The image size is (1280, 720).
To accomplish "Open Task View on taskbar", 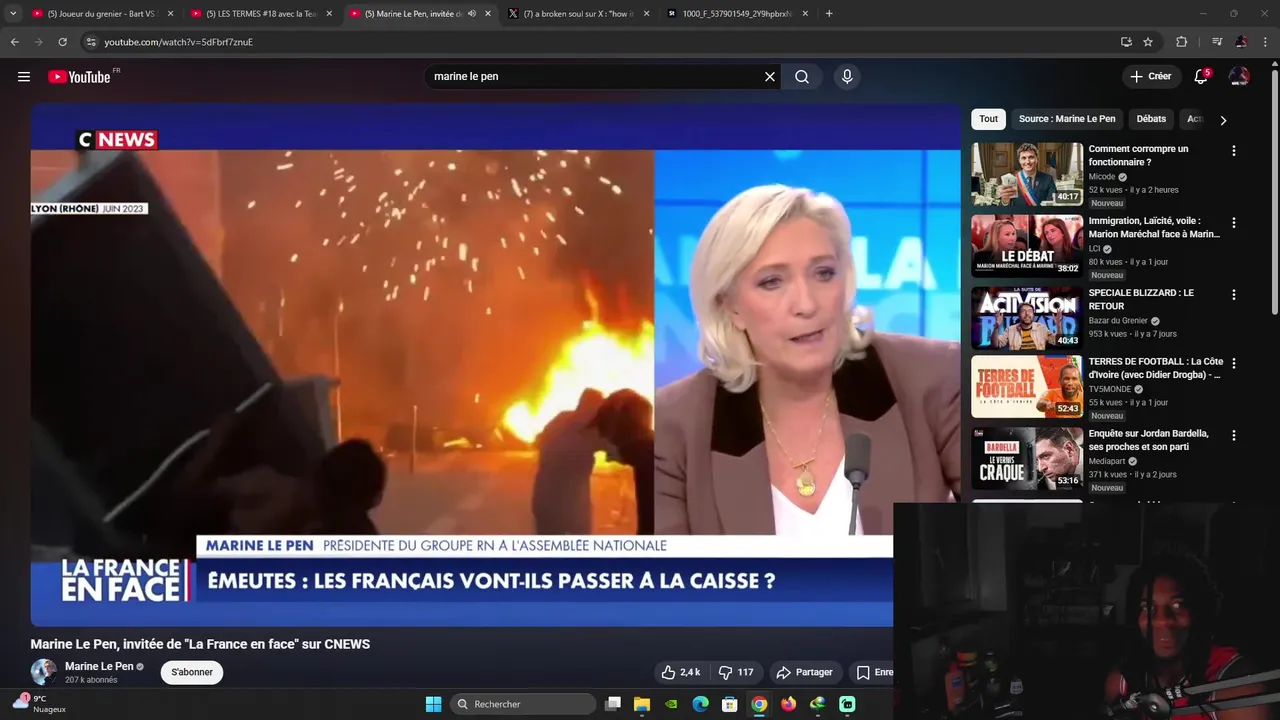I will point(613,704).
